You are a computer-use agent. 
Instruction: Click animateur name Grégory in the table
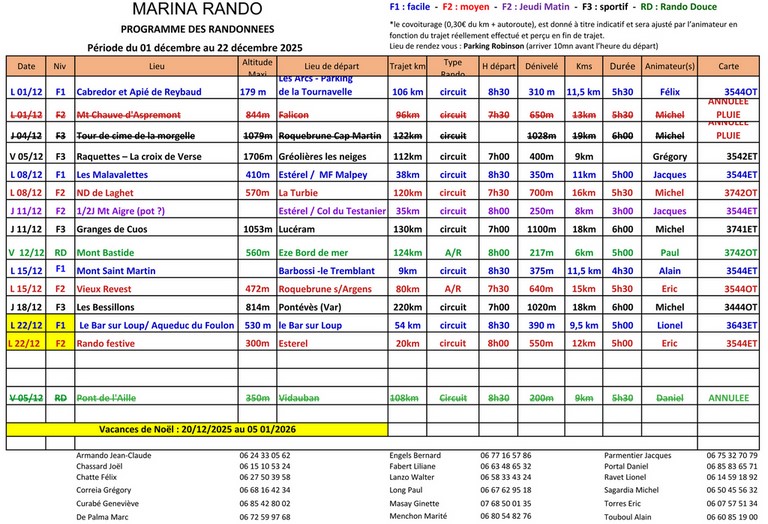tap(669, 156)
